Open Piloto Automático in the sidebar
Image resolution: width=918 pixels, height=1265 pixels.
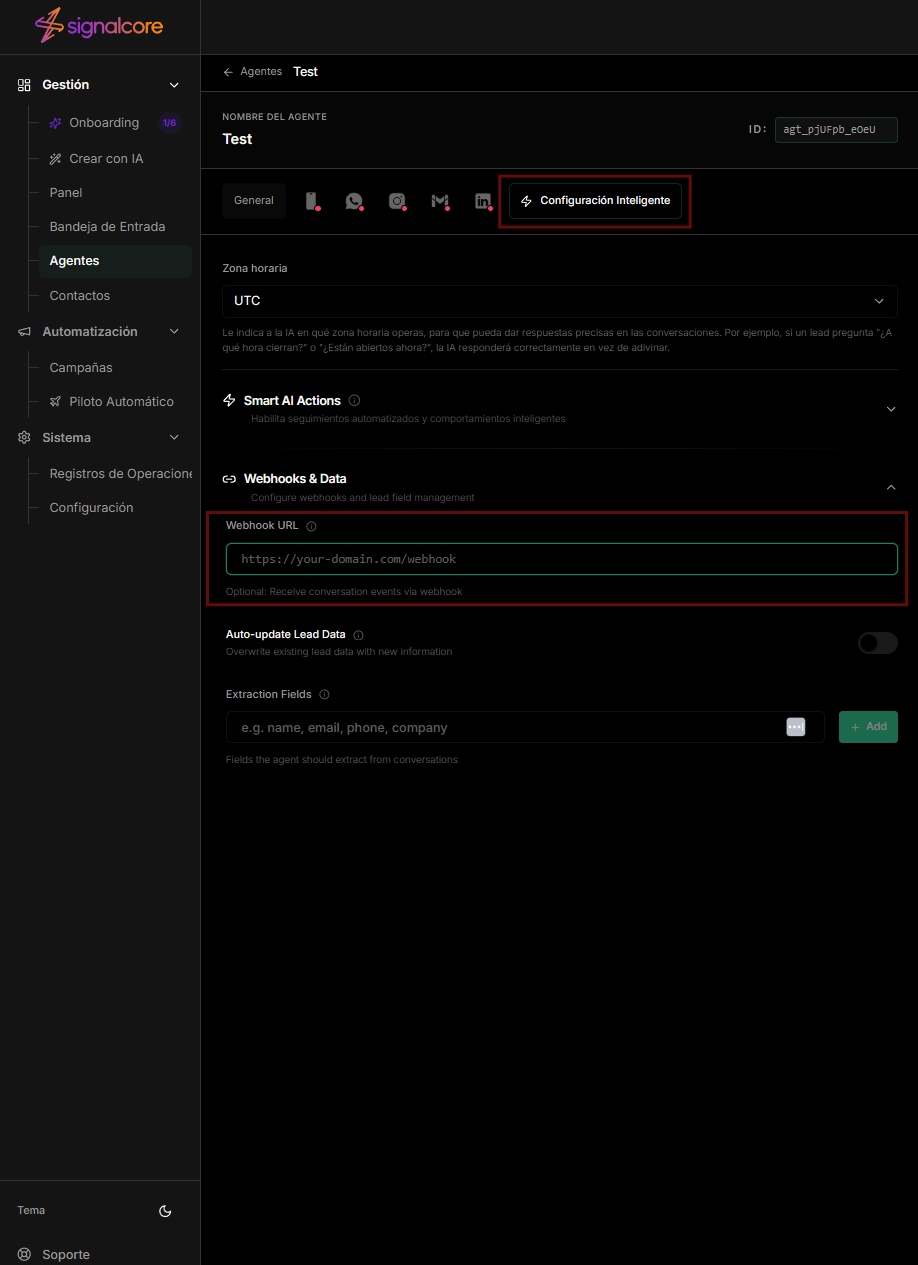121,402
